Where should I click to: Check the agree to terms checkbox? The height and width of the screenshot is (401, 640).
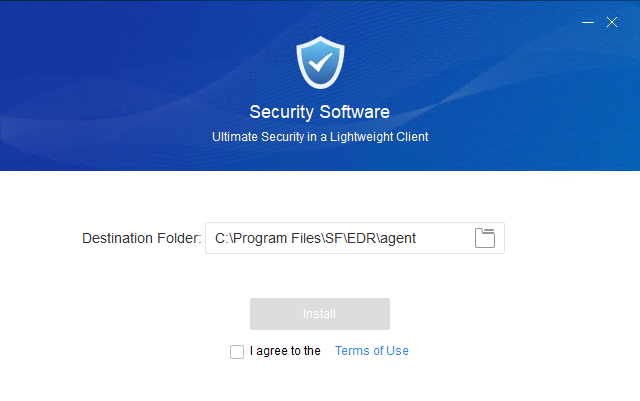[x=237, y=351]
